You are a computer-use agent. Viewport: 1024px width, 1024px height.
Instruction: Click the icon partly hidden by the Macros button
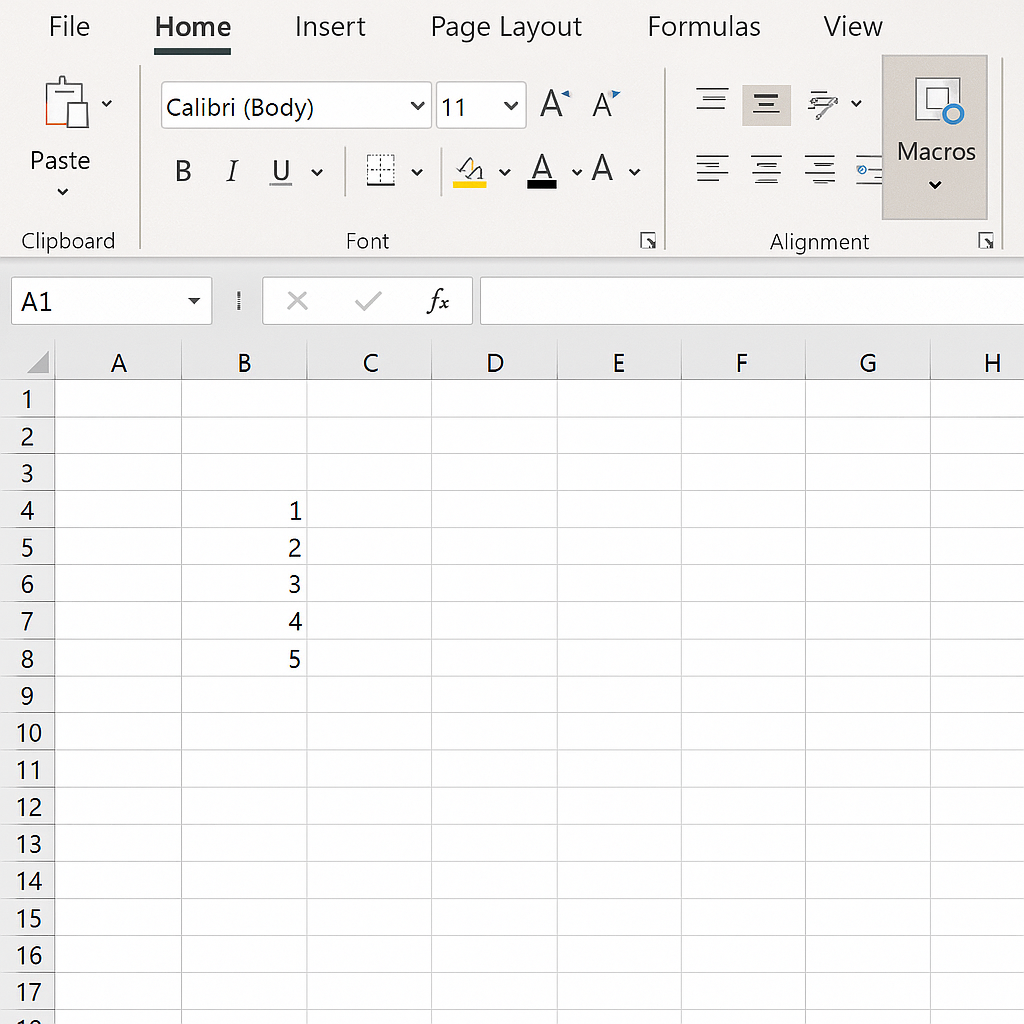(869, 170)
